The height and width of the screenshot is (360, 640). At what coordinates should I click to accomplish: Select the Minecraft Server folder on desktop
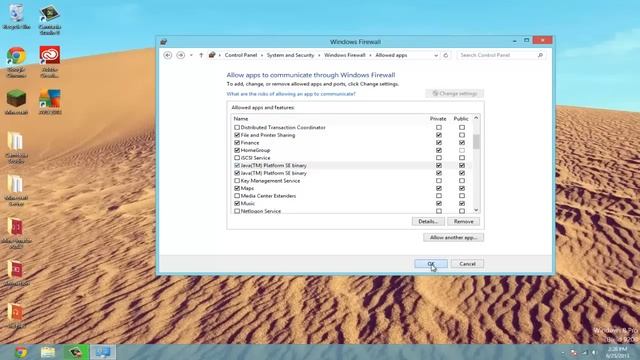click(16, 191)
